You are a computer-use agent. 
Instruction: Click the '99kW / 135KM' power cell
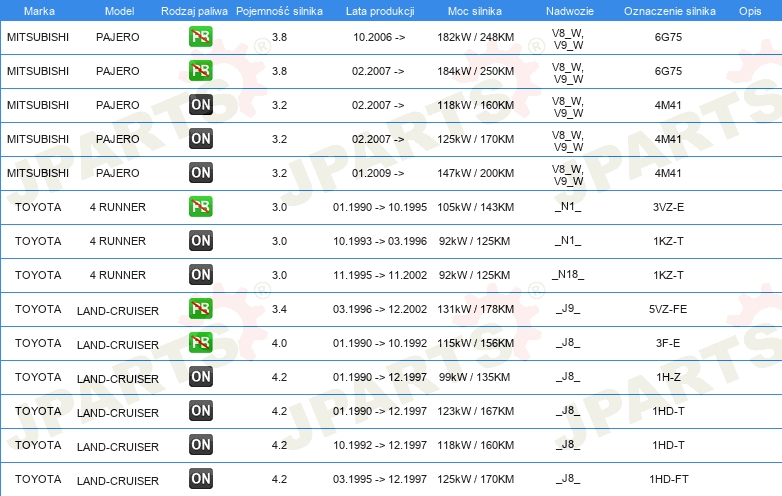(474, 377)
